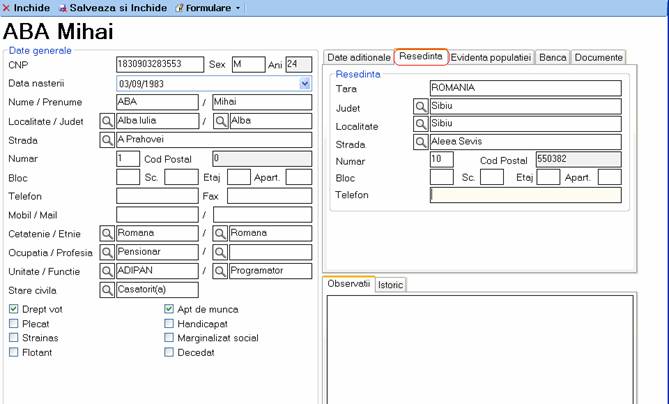Click search icon for Functie Programator
The width and height of the screenshot is (669, 404).
[220, 271]
